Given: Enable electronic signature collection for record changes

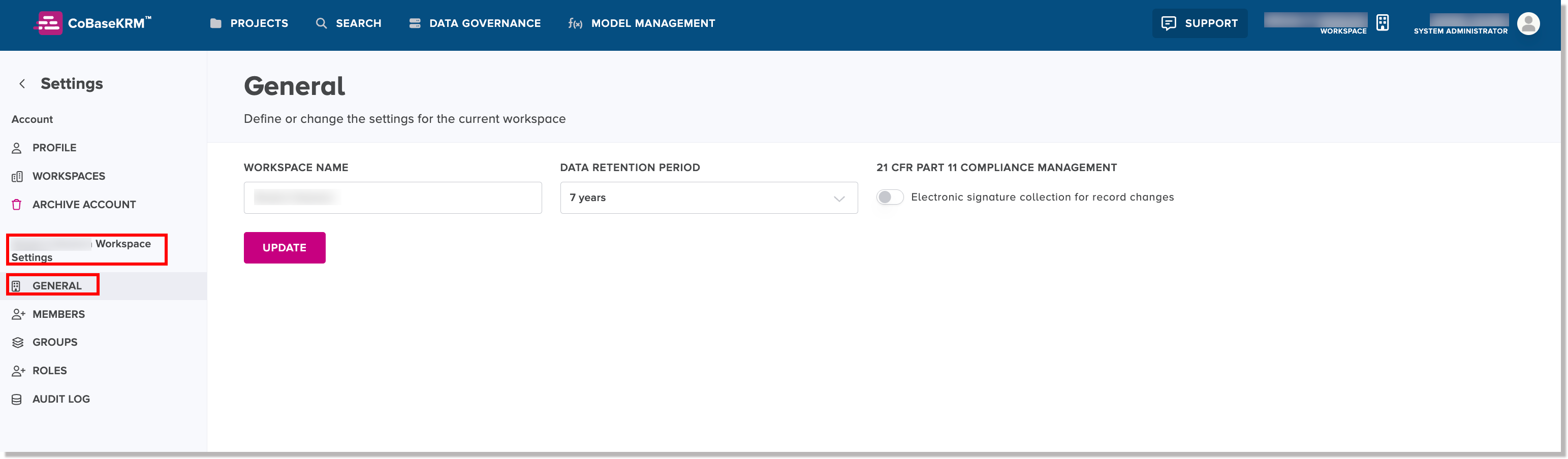Looking at the screenshot, I should click(x=889, y=197).
